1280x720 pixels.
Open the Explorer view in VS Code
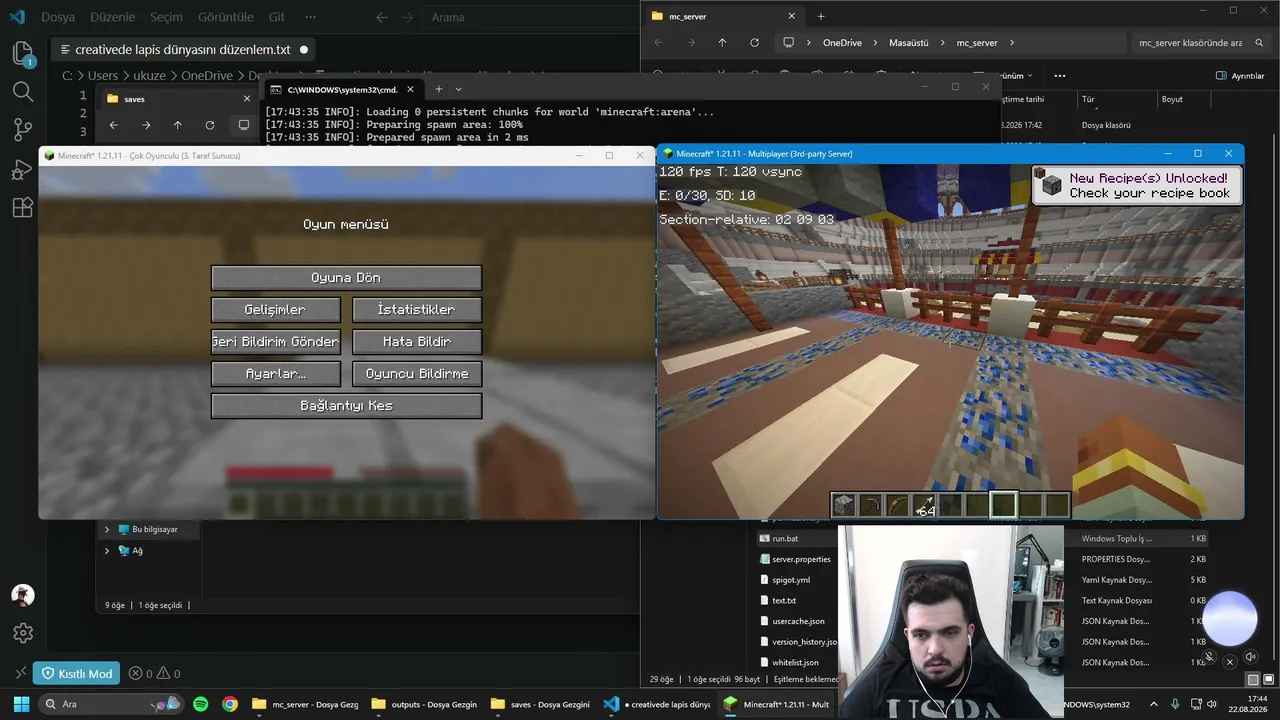coord(22,53)
